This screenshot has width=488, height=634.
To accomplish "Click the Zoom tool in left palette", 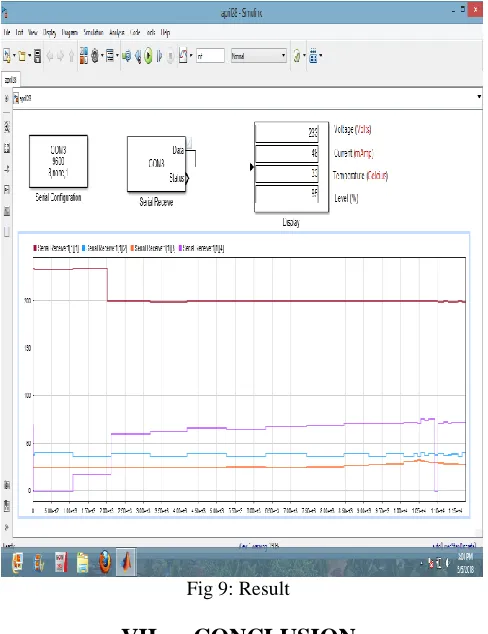I will point(7,127).
